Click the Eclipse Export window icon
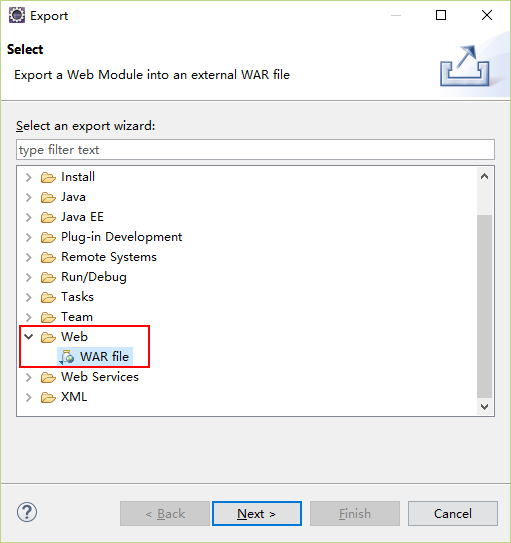Screen dimensions: 511x543 tap(17, 16)
